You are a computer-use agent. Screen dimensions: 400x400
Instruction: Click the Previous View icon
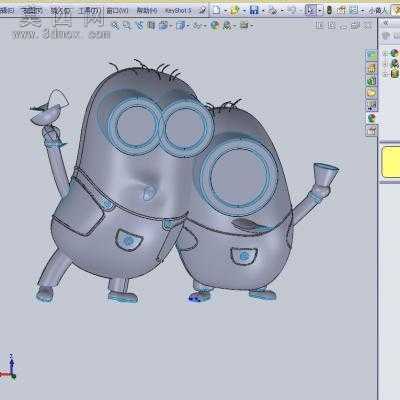139,25
